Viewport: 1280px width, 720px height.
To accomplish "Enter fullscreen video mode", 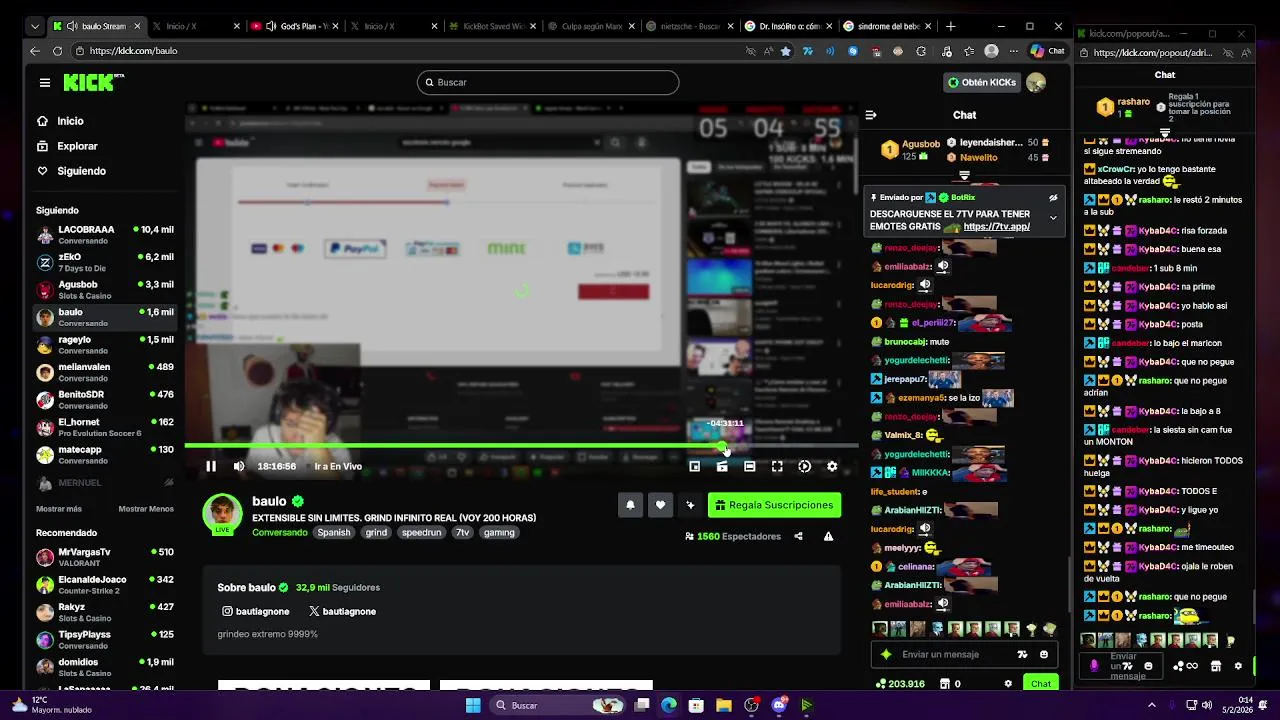I will (777, 466).
